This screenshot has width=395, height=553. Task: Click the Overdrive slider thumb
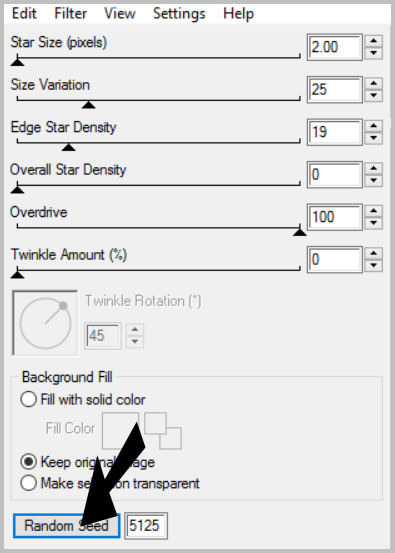point(300,232)
